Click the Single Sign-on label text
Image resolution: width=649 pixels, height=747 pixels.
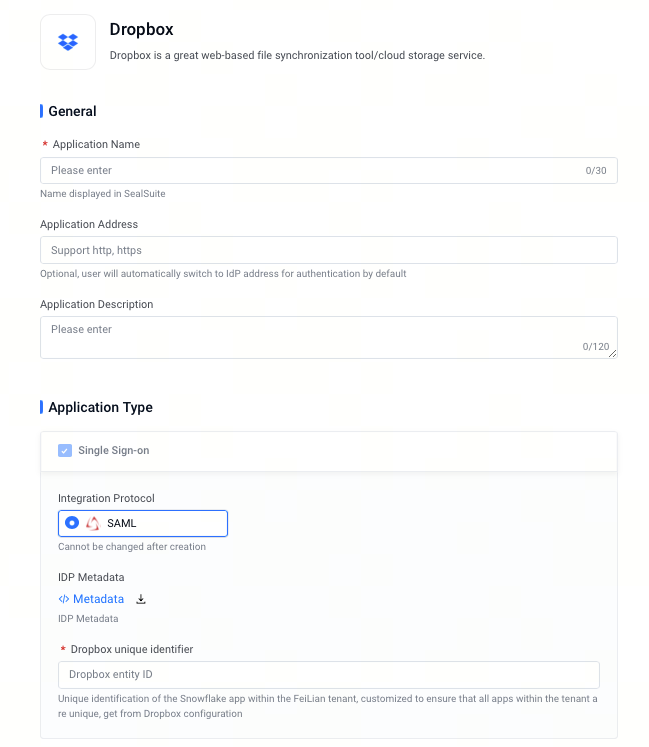(x=113, y=450)
